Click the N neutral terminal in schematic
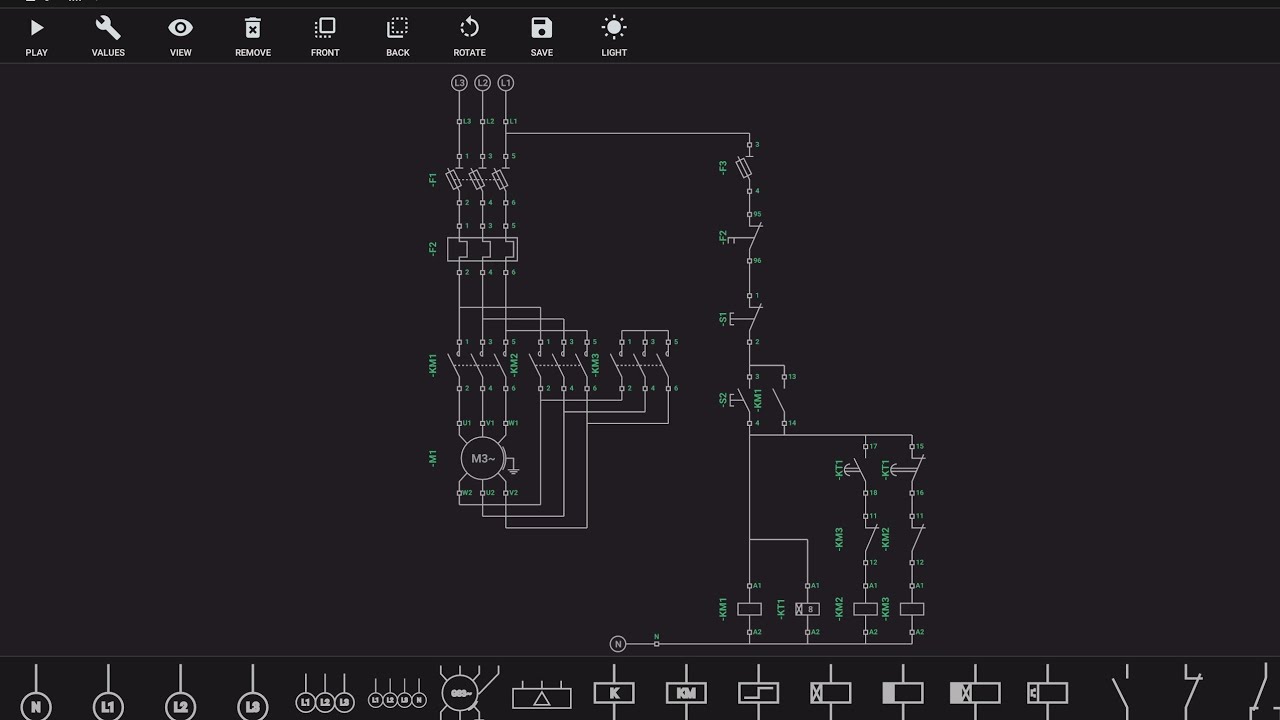The height and width of the screenshot is (720, 1280). 617,644
